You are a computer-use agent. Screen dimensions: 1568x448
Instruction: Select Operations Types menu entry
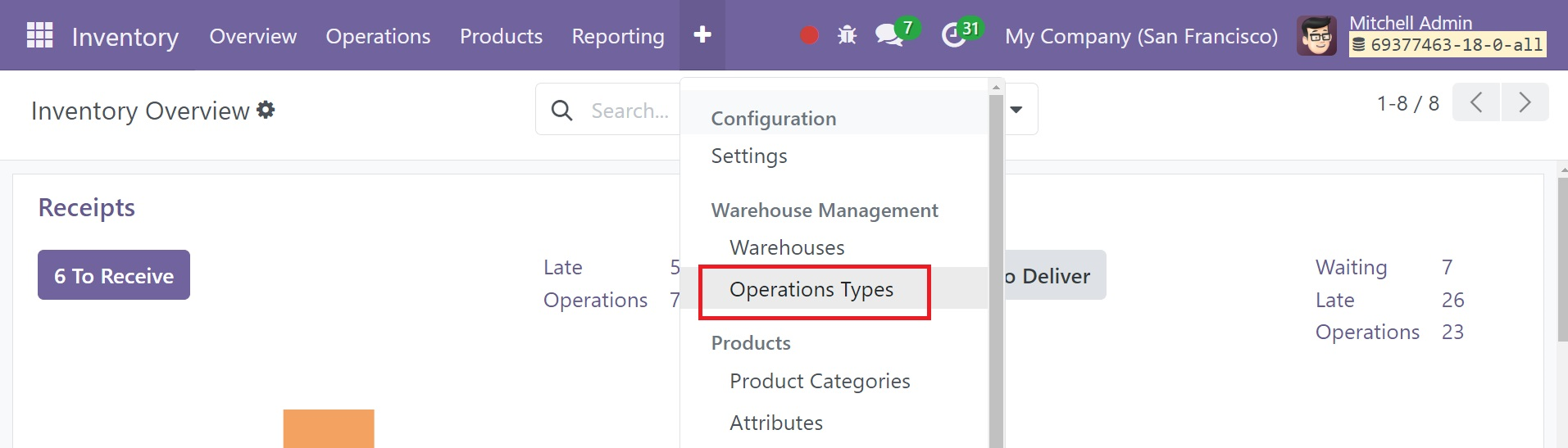click(x=811, y=289)
